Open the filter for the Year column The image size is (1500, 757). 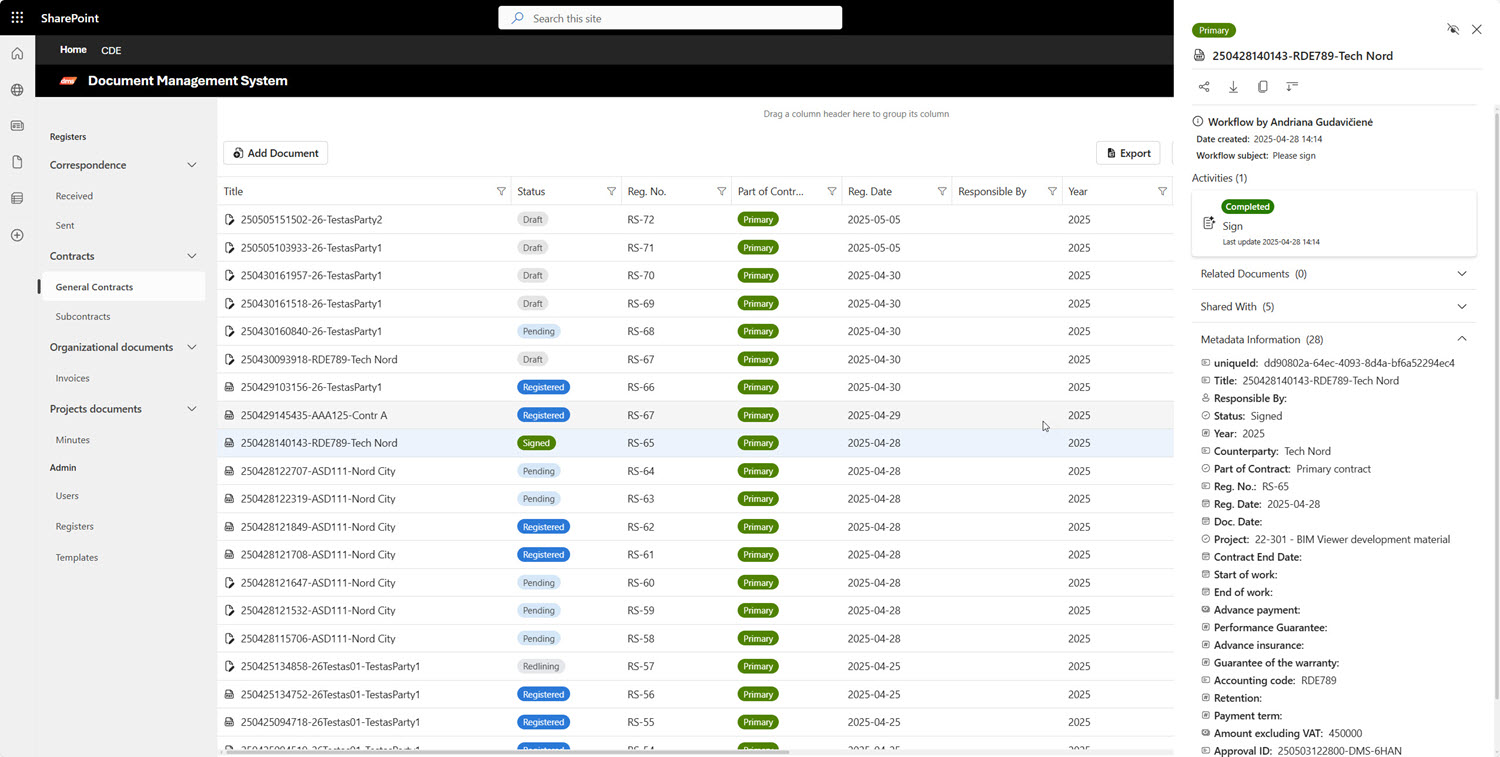coord(1162,192)
